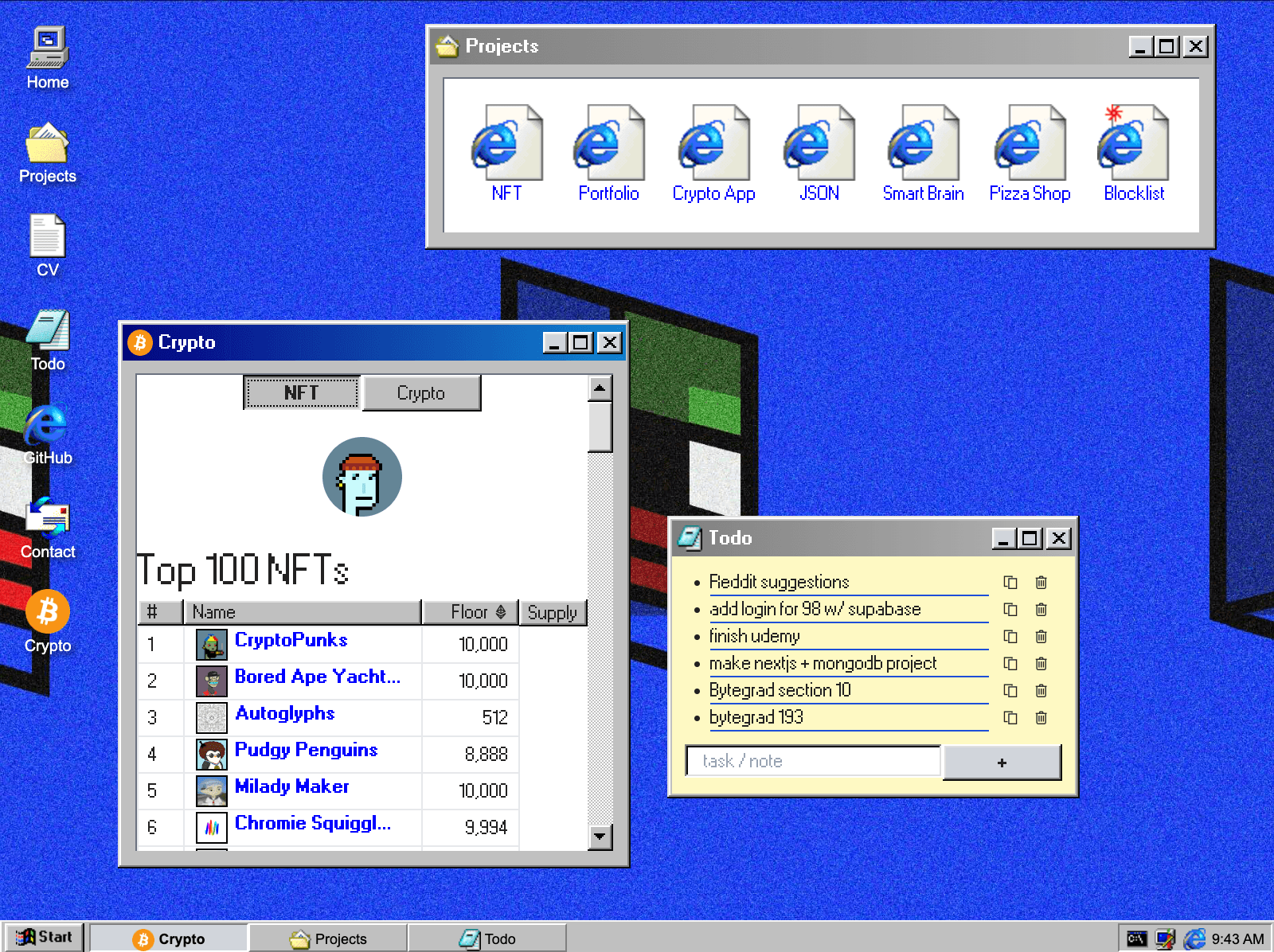Copy the 'make nextjs + mongodb project' todo
The image size is (1274, 952).
[x=1010, y=664]
